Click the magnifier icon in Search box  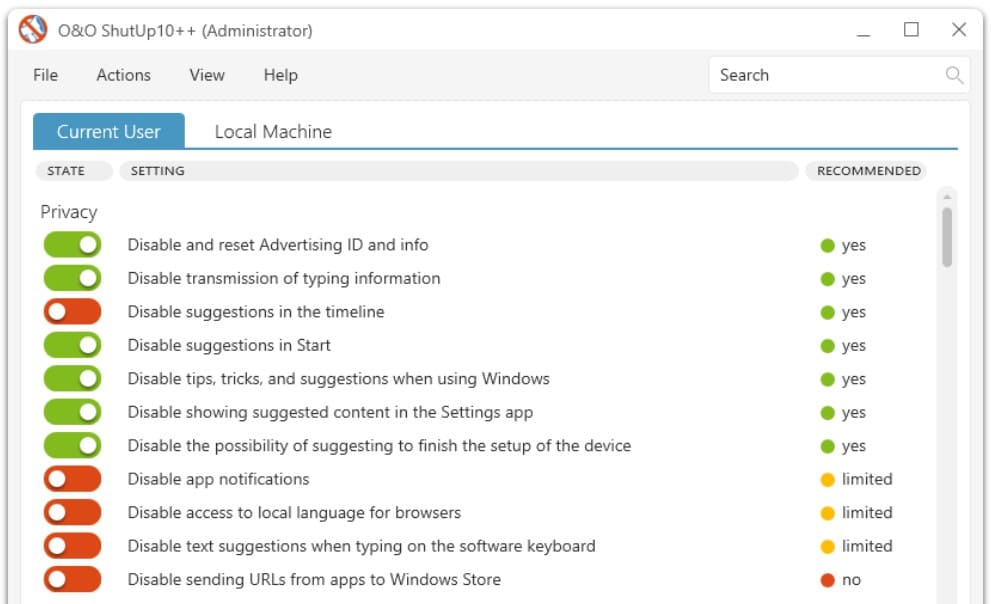954,75
